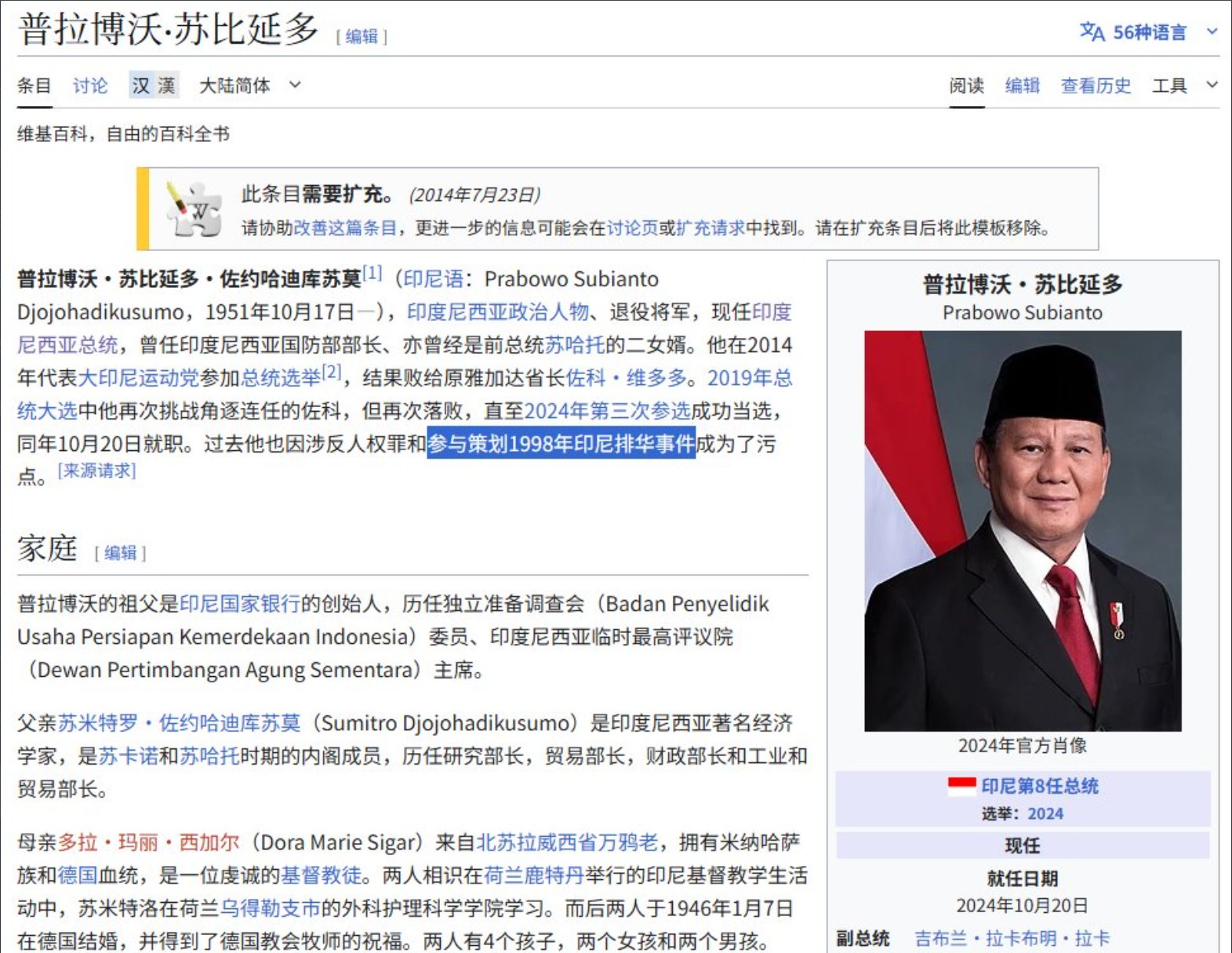Toggle the 汉 漢 script variant switch
Viewport: 1232px width, 953px height.
click(154, 85)
